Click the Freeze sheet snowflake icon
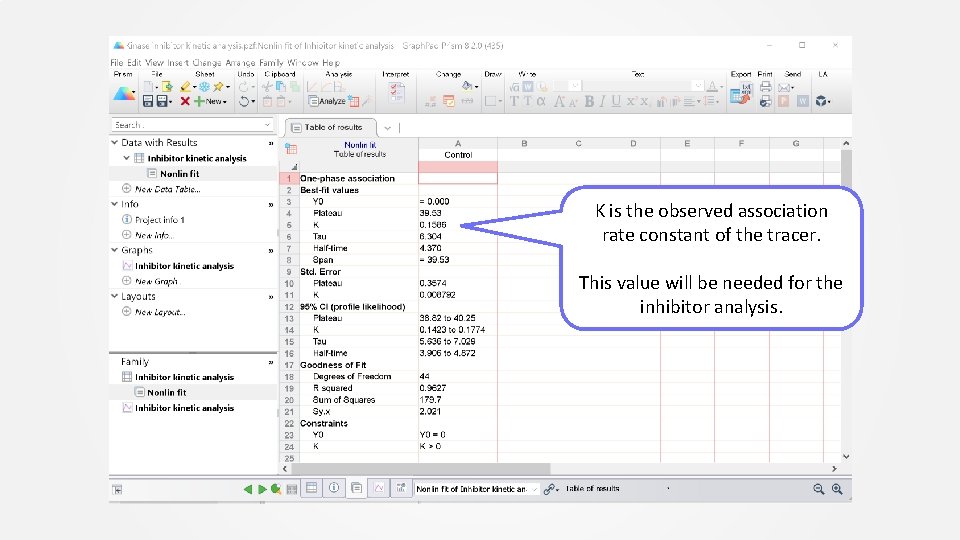 (204, 87)
